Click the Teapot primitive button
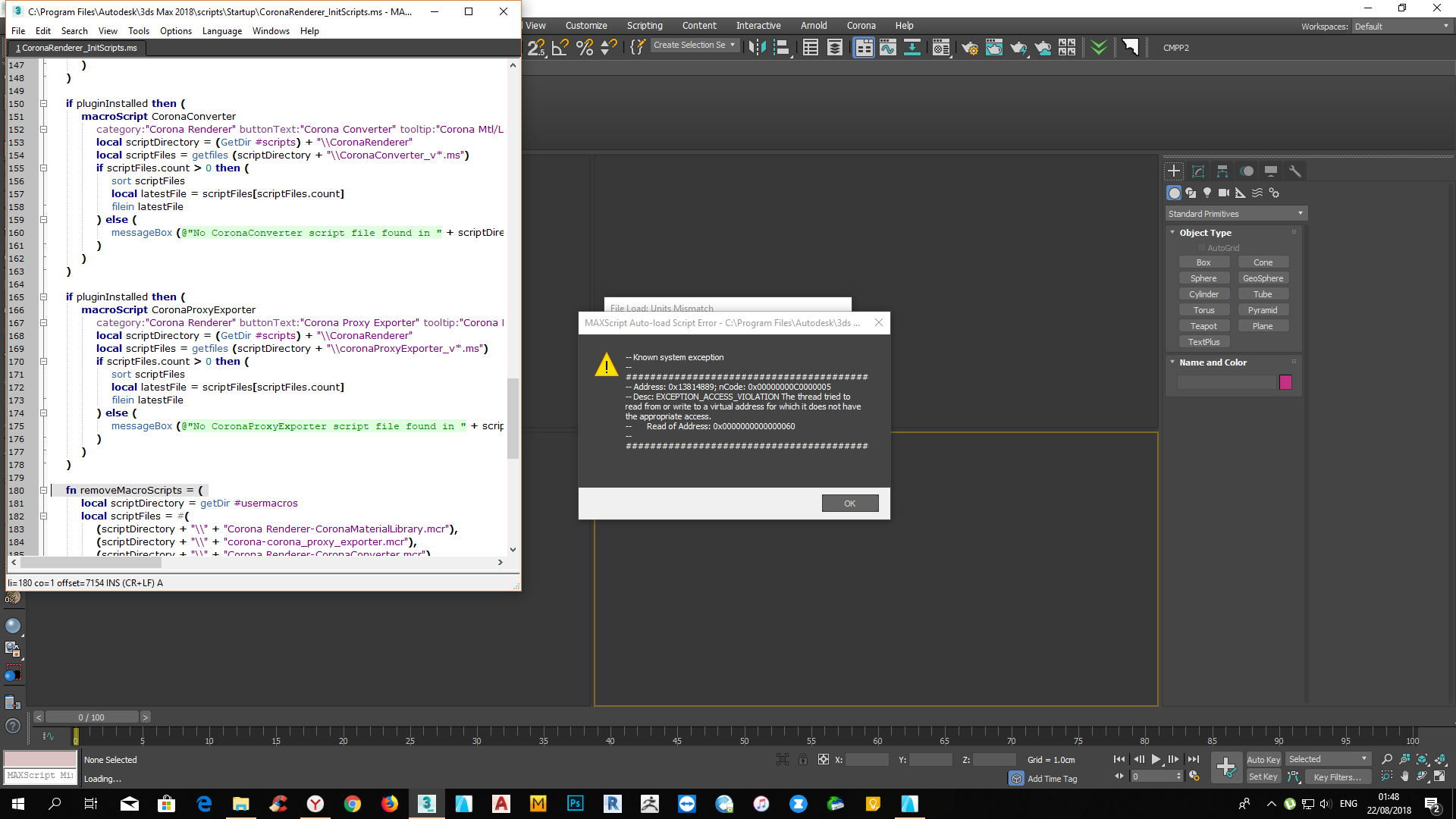Image resolution: width=1456 pixels, height=819 pixels. 1203,326
